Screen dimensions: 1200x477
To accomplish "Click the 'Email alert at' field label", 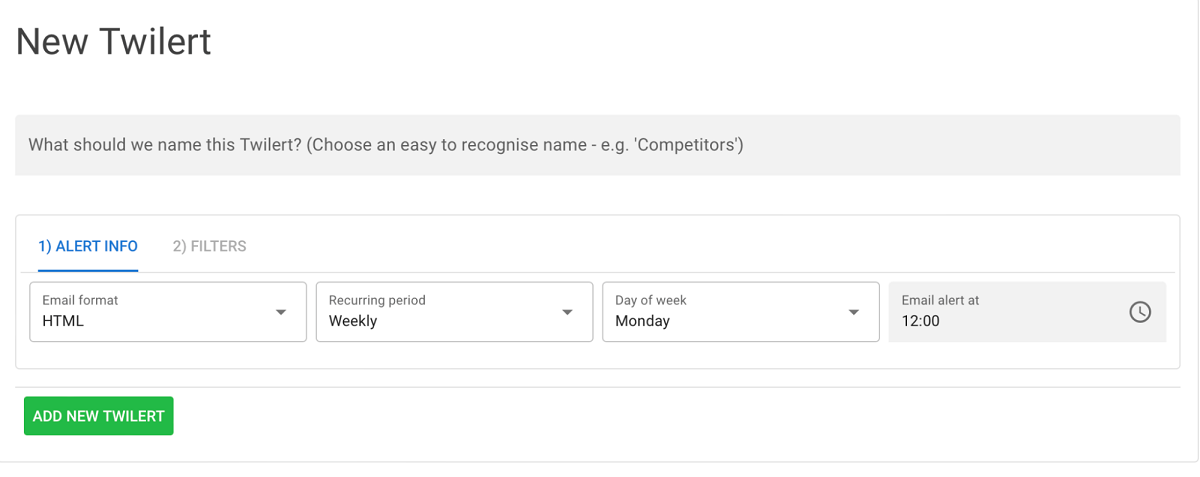I will (940, 300).
